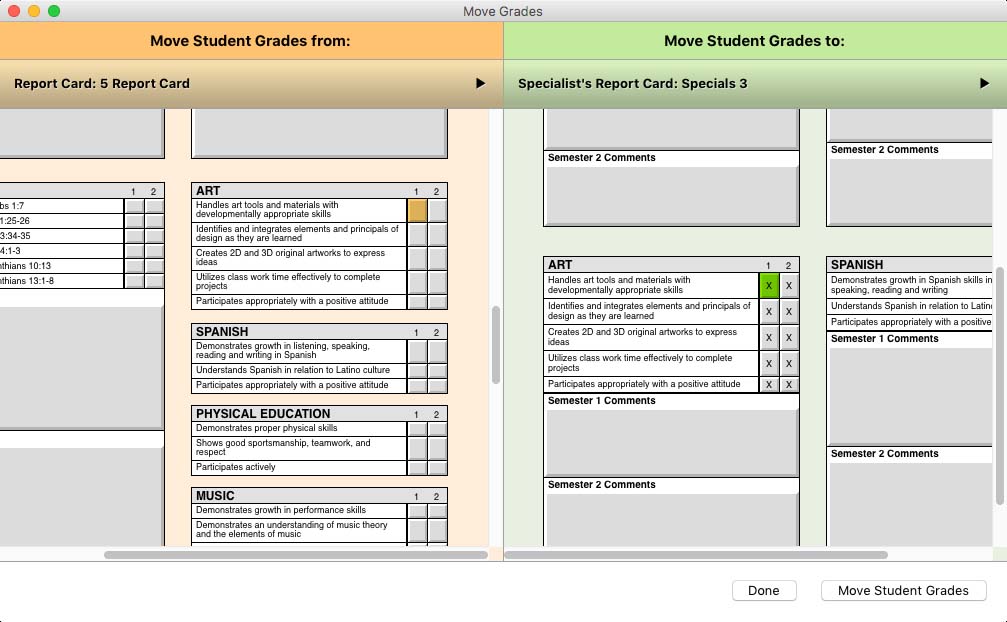Click the grade cell for 'Demonstrates growth in performance skills' under MUSIC
Screen dimensions: 1007x622
point(419,509)
